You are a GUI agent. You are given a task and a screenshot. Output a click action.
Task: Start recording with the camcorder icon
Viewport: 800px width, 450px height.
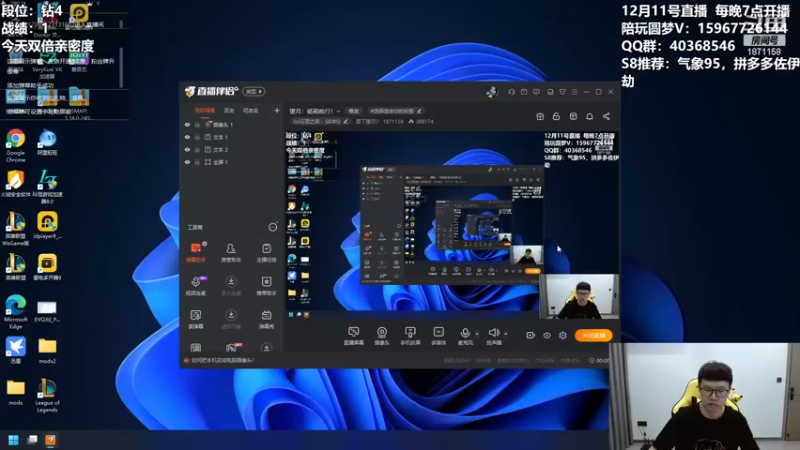point(531,336)
